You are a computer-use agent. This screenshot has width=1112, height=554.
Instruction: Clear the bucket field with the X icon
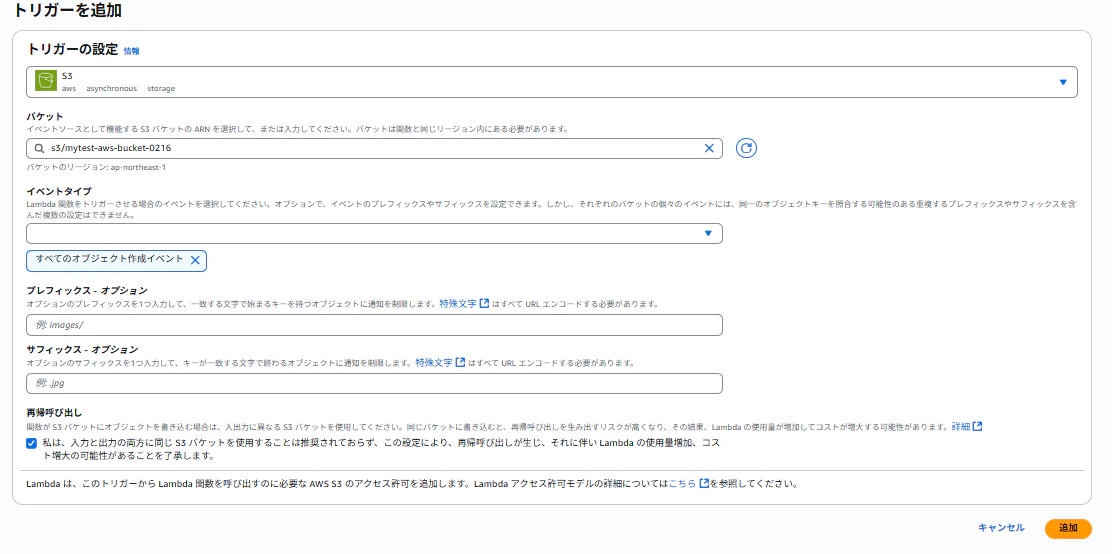click(x=708, y=148)
